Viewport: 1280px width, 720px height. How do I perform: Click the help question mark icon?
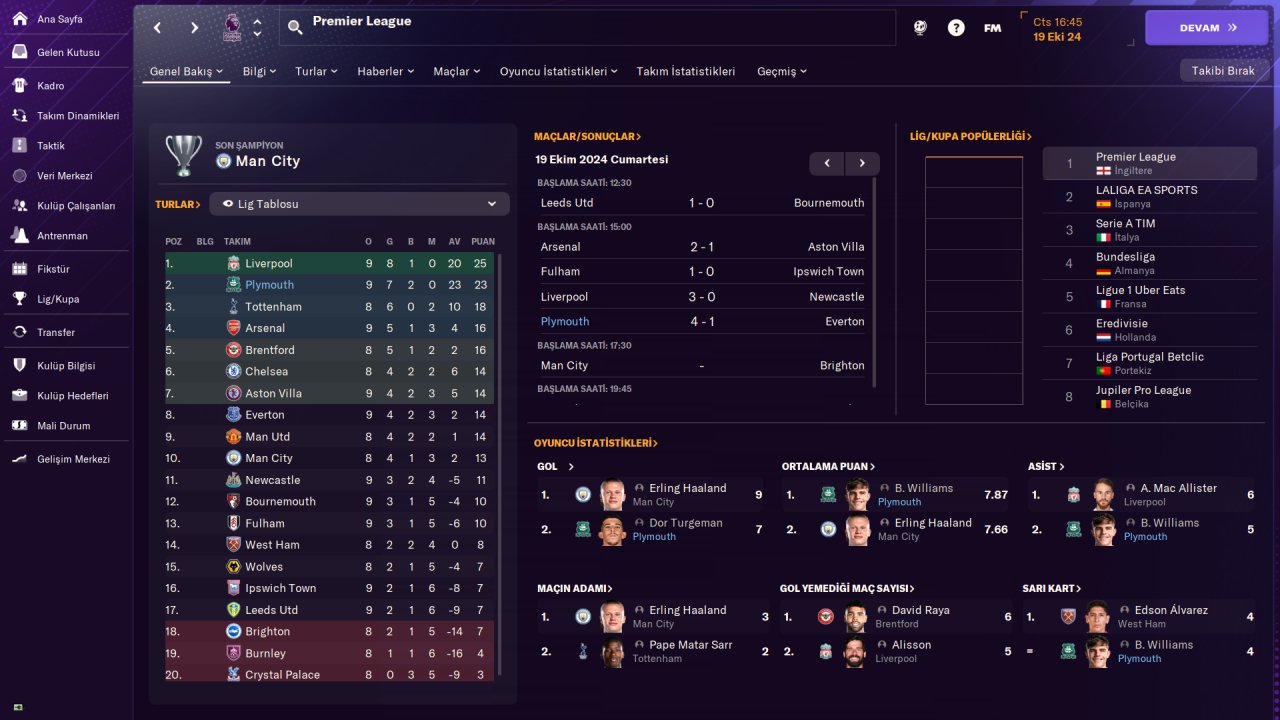pos(956,28)
